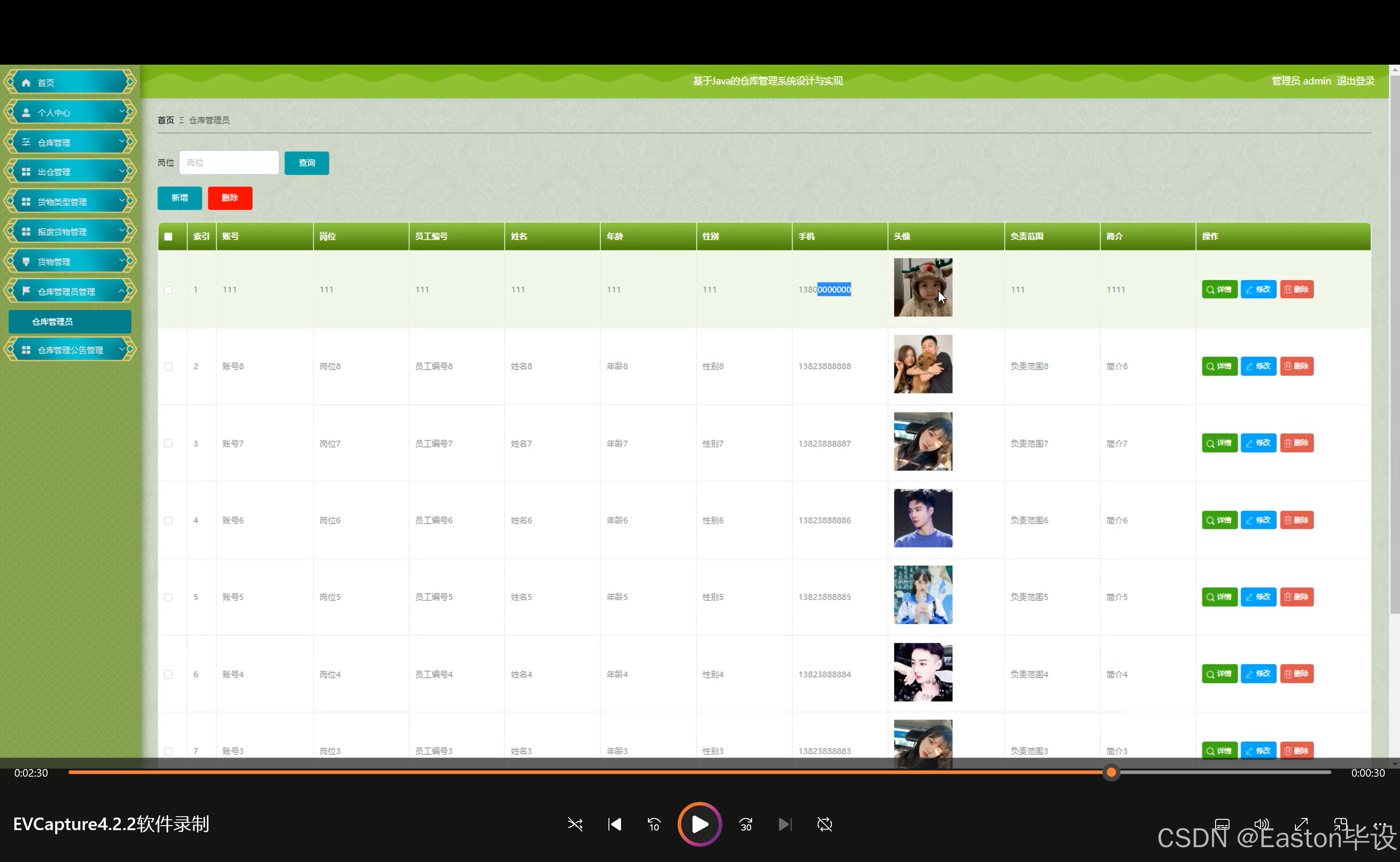
Task: Open more options in the player
Action: tap(1379, 824)
